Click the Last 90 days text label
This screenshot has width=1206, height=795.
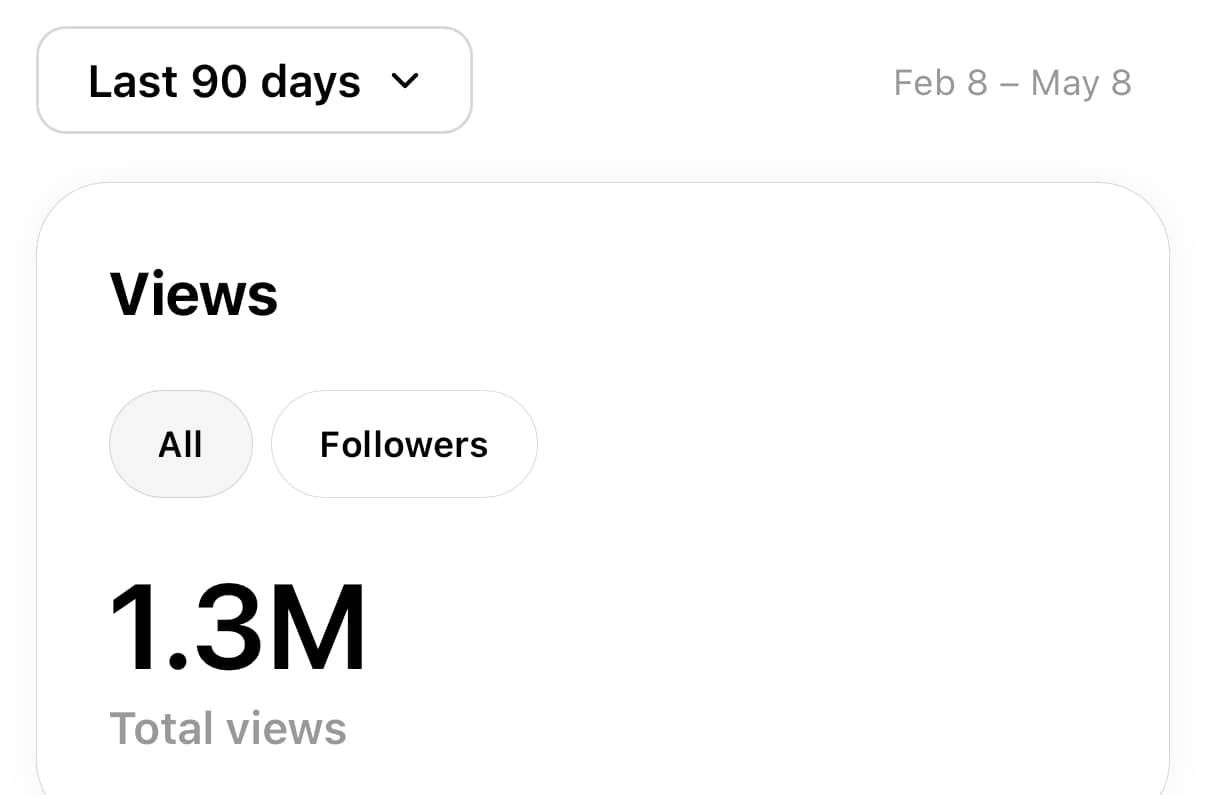(224, 81)
